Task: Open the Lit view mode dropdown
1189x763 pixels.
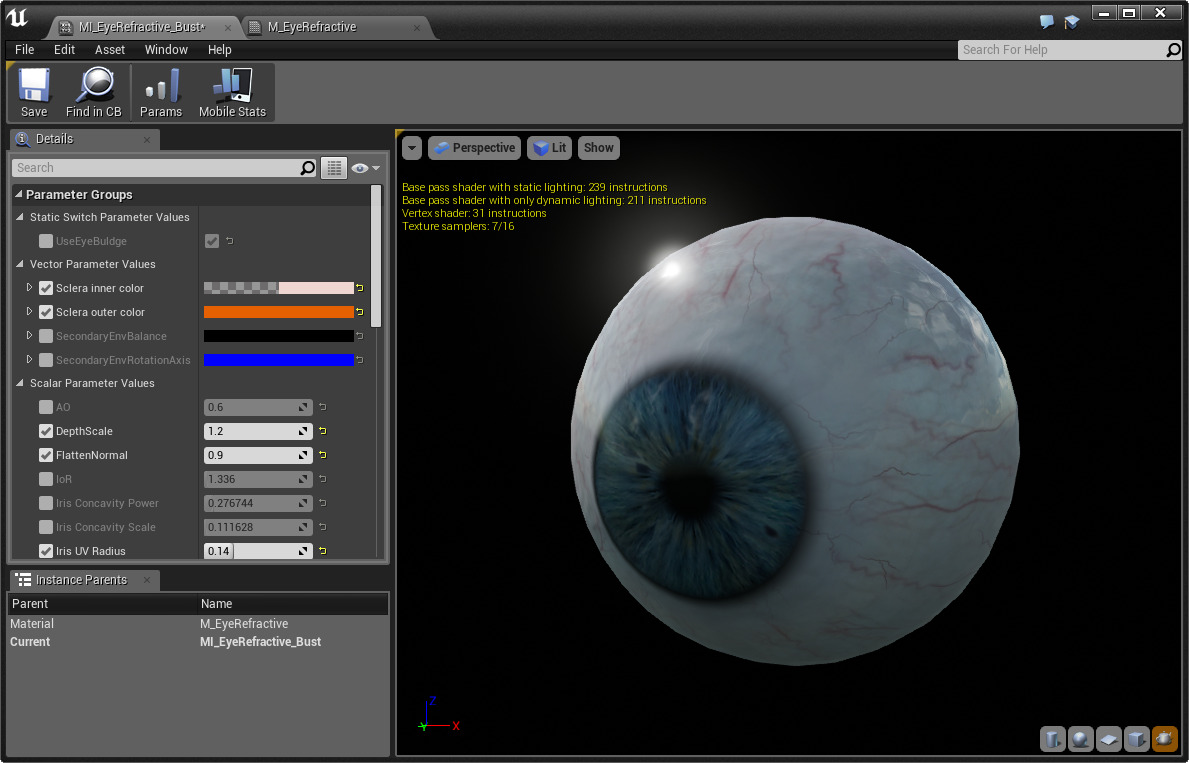Action: (549, 147)
